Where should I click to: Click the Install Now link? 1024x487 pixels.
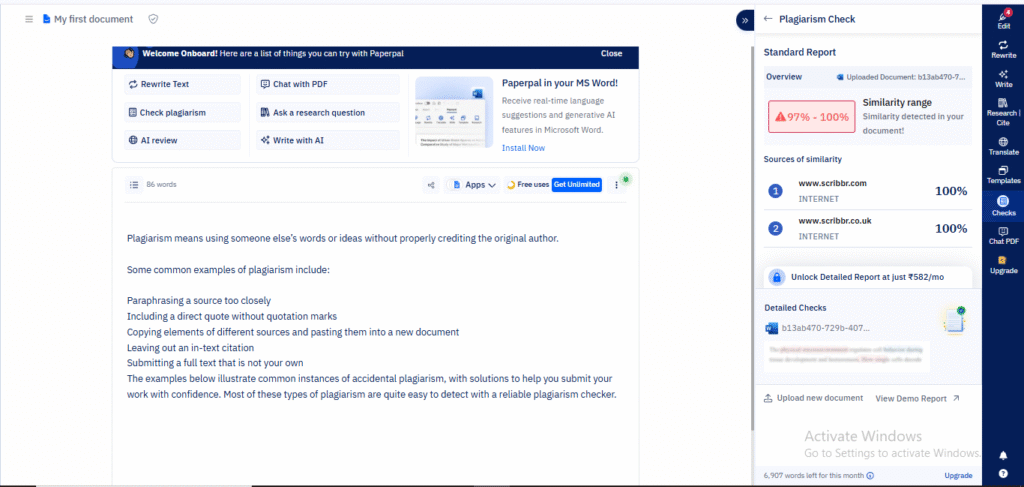523,148
